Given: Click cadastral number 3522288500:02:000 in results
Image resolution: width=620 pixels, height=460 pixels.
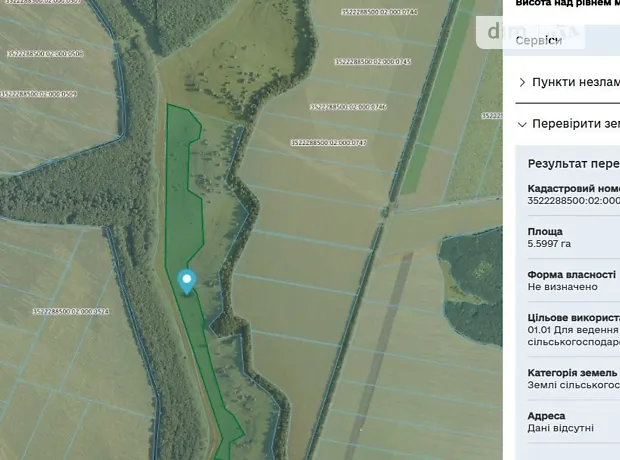Looking at the screenshot, I should 573,200.
